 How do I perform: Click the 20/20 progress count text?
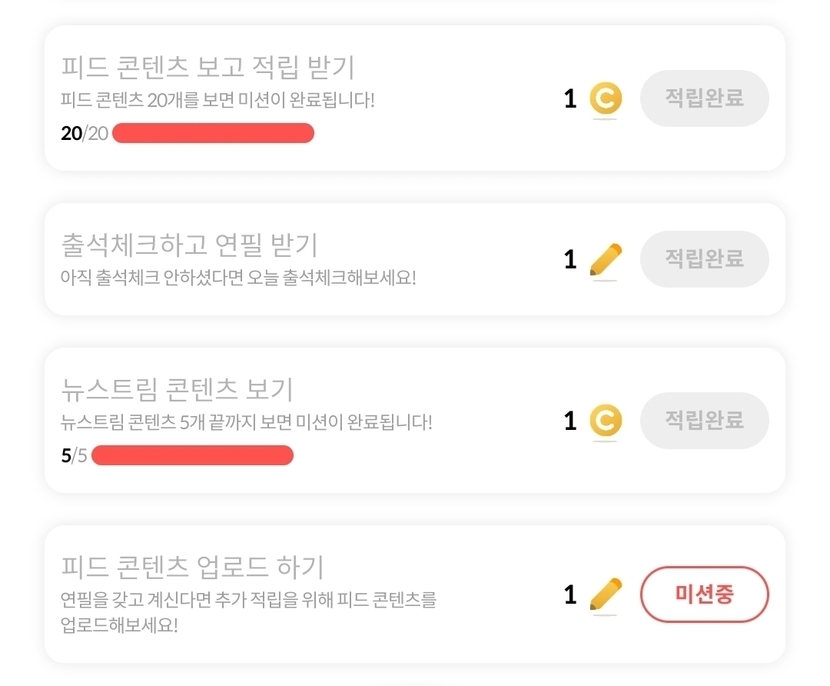tap(84, 133)
